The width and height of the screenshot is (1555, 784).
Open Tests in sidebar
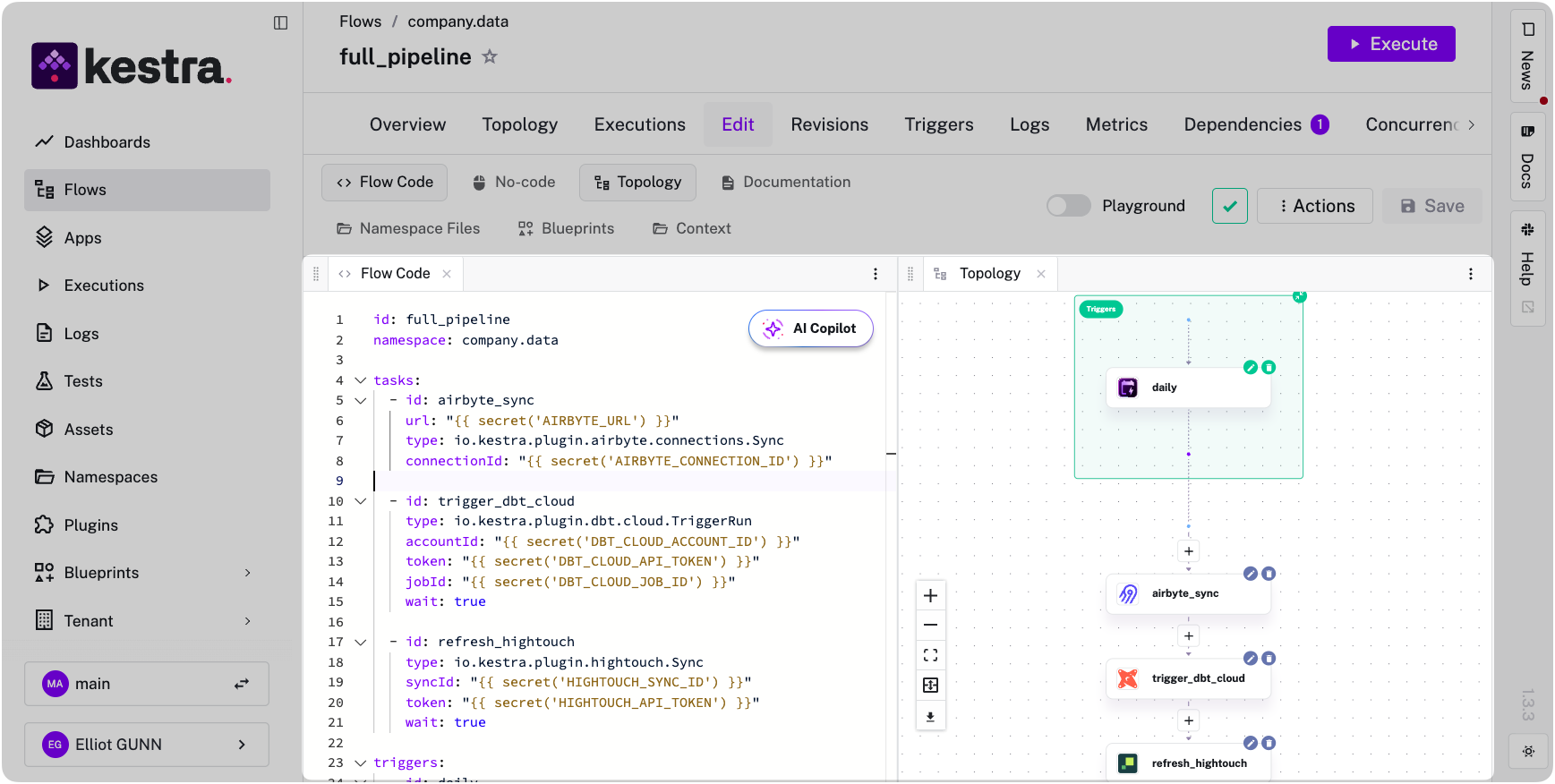pos(147,381)
